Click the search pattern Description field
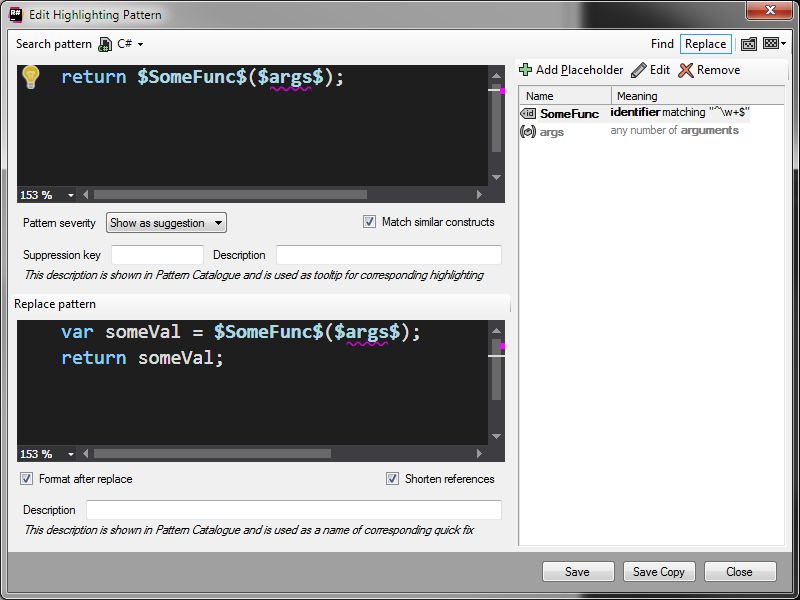Image resolution: width=800 pixels, height=600 pixels. [x=388, y=255]
